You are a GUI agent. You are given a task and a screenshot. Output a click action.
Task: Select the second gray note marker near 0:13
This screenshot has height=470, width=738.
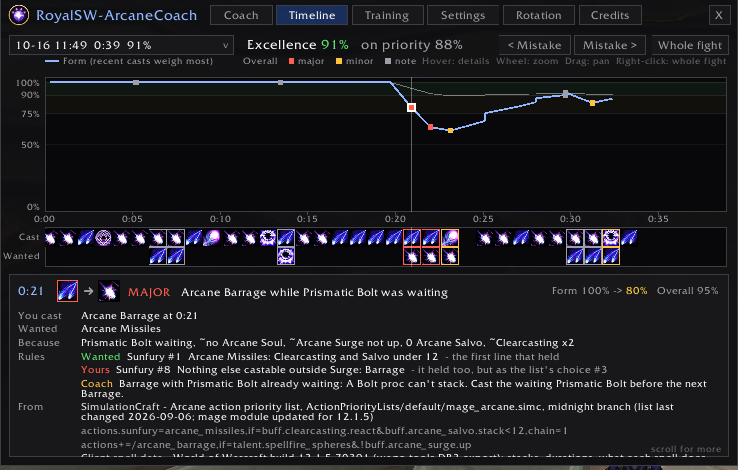(x=281, y=83)
